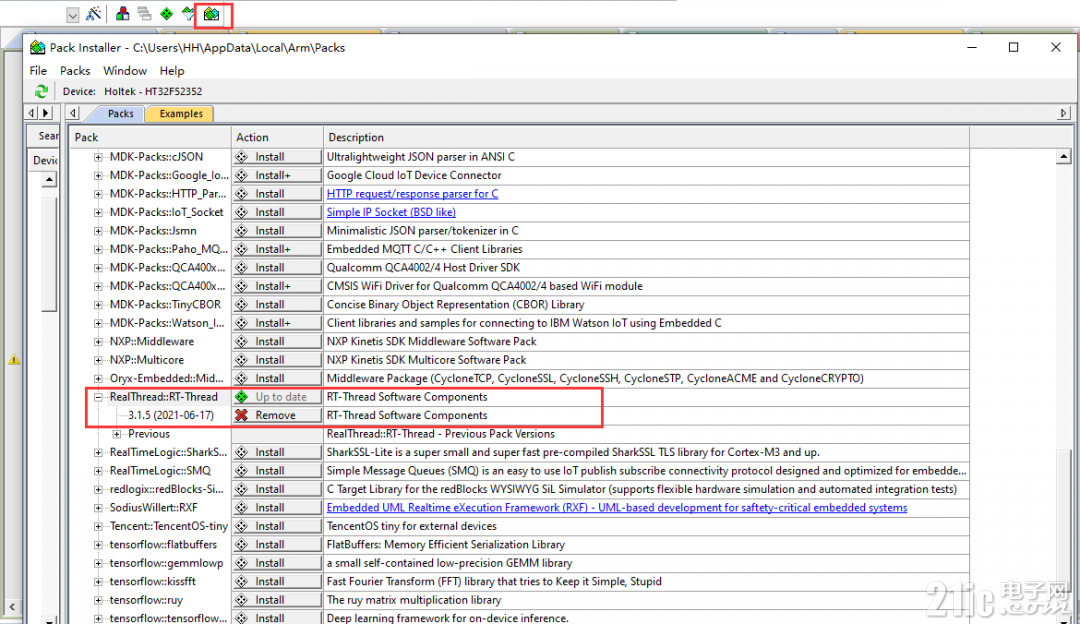Click the green refresh icon beside Device
The height and width of the screenshot is (624, 1080).
41,91
